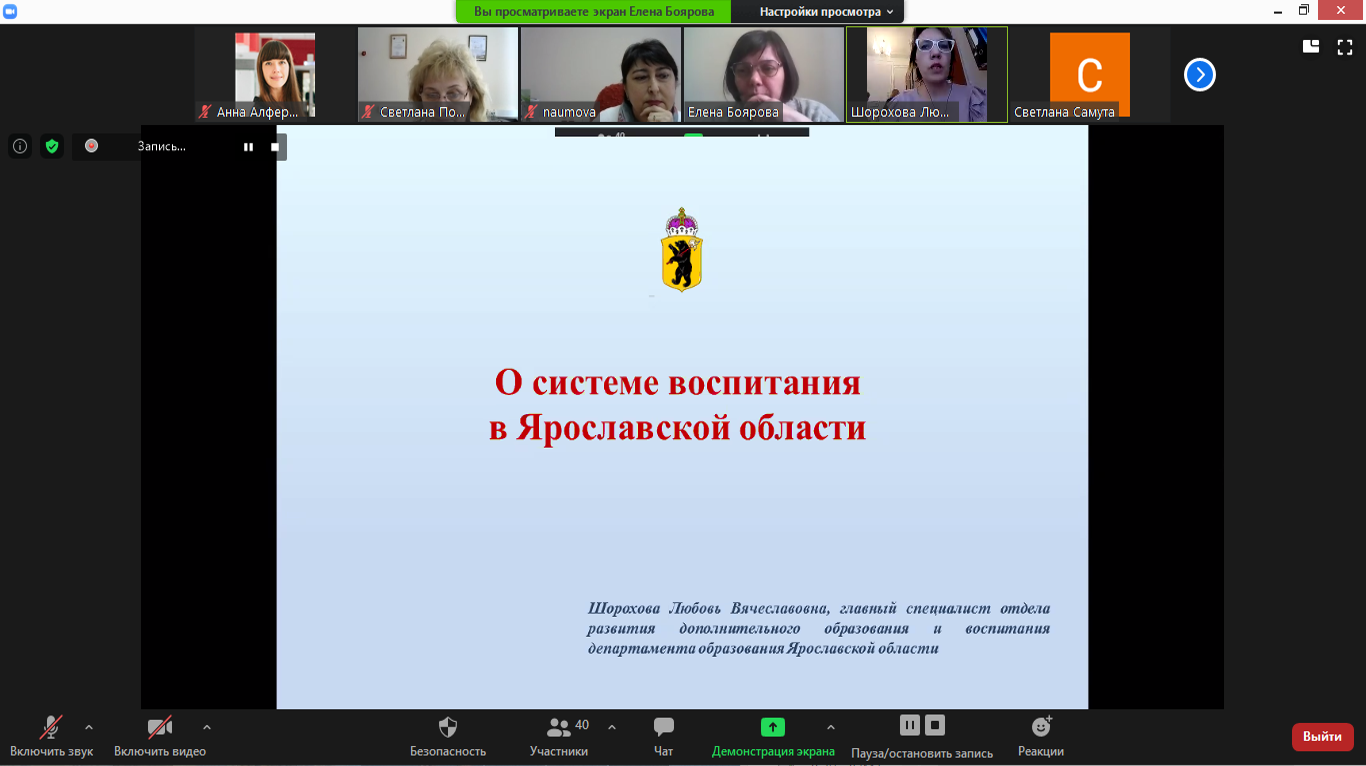Click the Zoom app icon in title bar
The image size is (1366, 766).
pyautogui.click(x=10, y=10)
